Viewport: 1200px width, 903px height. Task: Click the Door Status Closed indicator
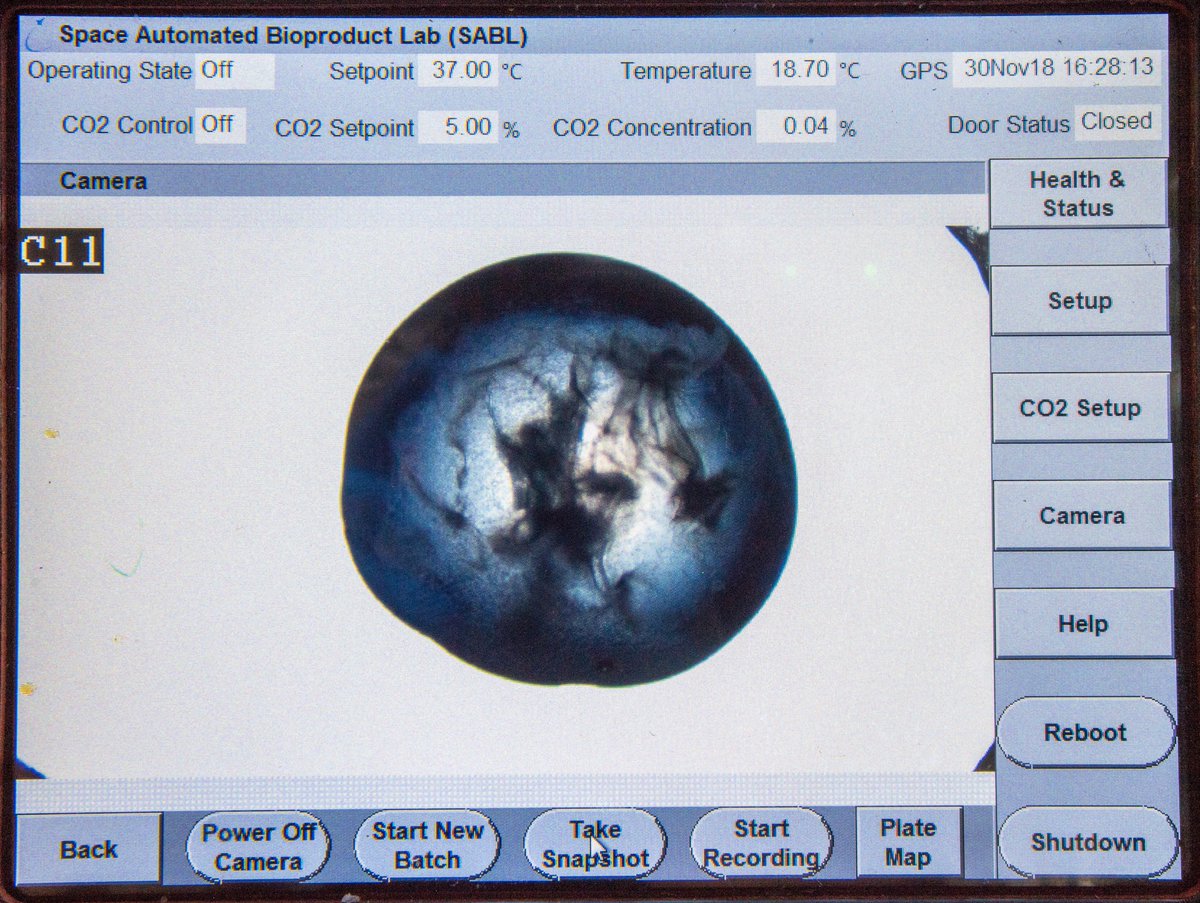(x=1117, y=122)
